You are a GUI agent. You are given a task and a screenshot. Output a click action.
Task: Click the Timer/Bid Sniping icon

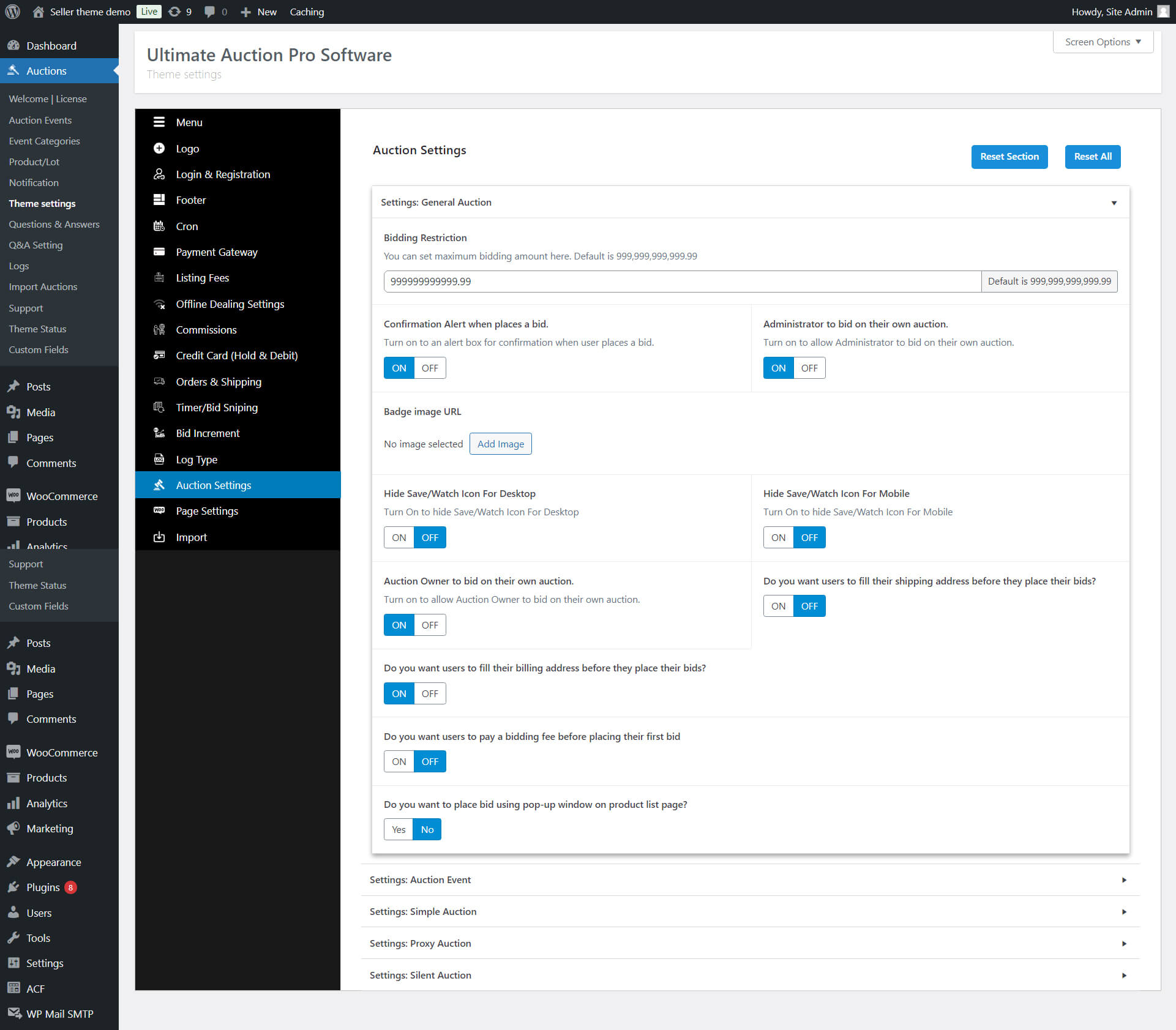[x=159, y=408]
